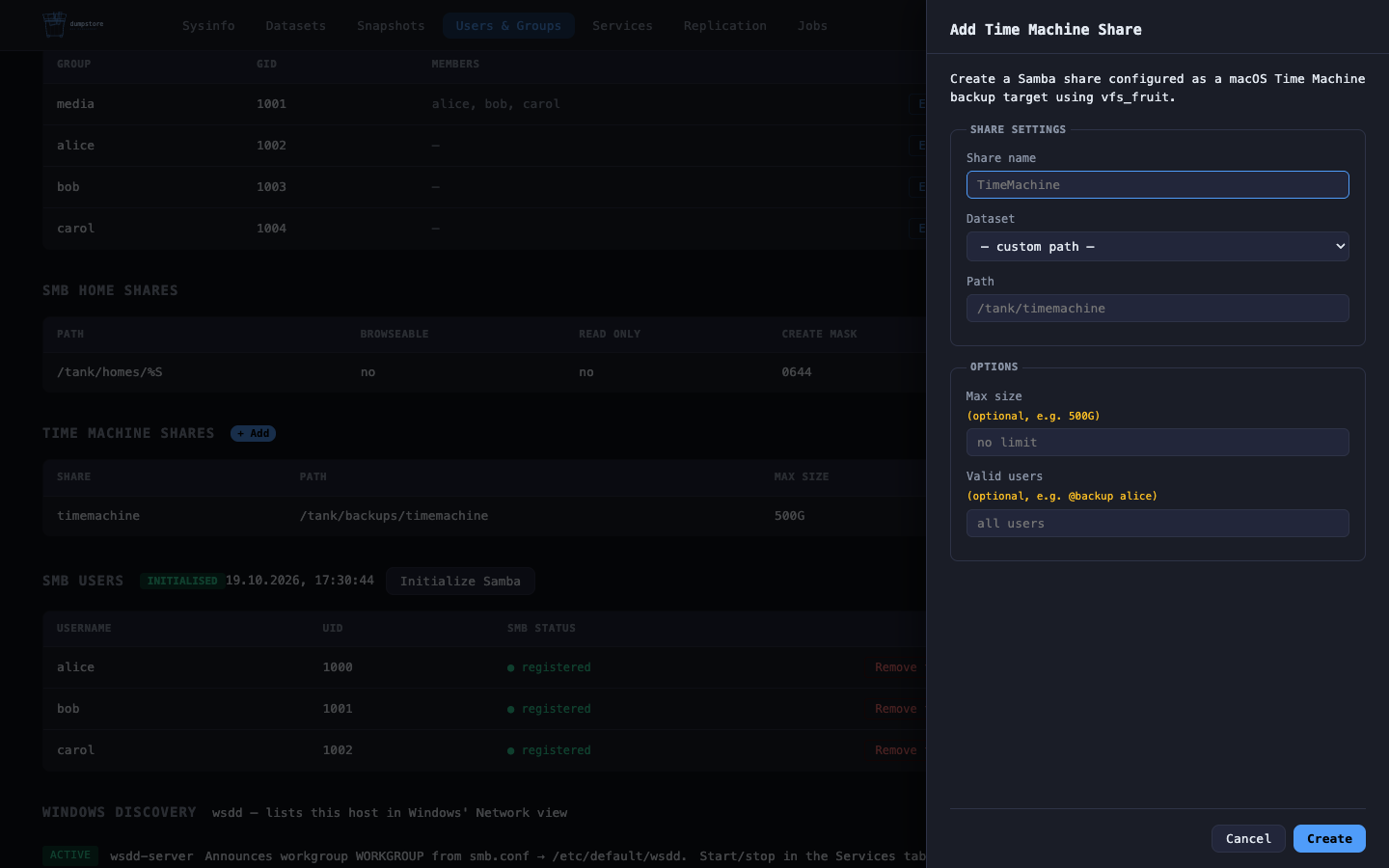The width and height of the screenshot is (1389, 868).
Task: Remove SMB user alice
Action: pyautogui.click(x=896, y=667)
